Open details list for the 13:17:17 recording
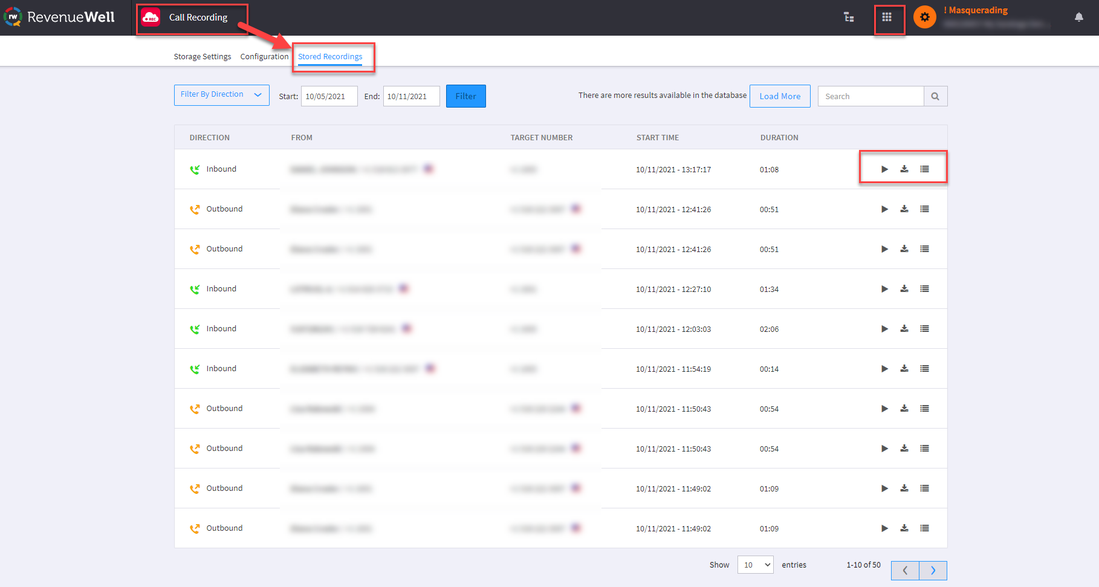 pos(924,169)
